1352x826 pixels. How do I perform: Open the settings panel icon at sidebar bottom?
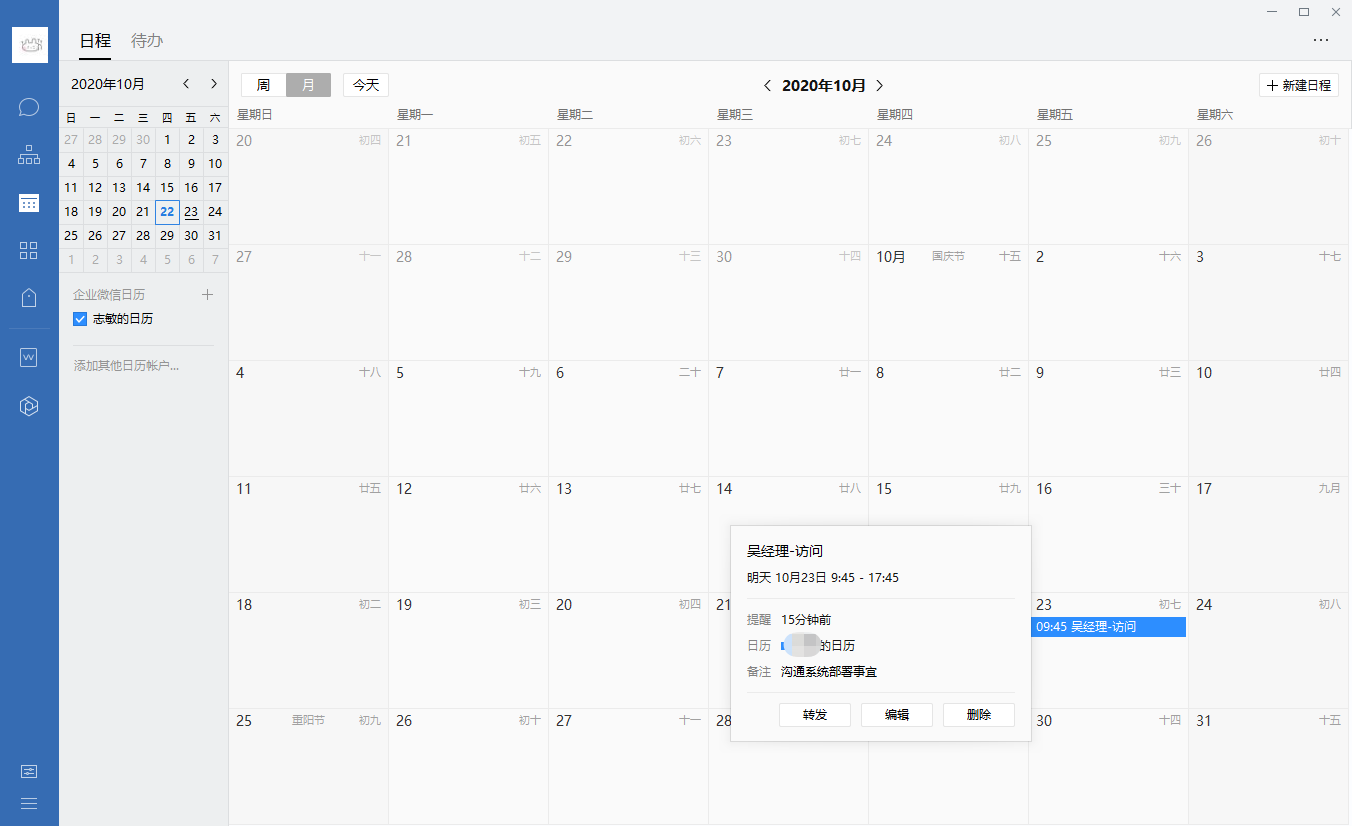coord(29,771)
